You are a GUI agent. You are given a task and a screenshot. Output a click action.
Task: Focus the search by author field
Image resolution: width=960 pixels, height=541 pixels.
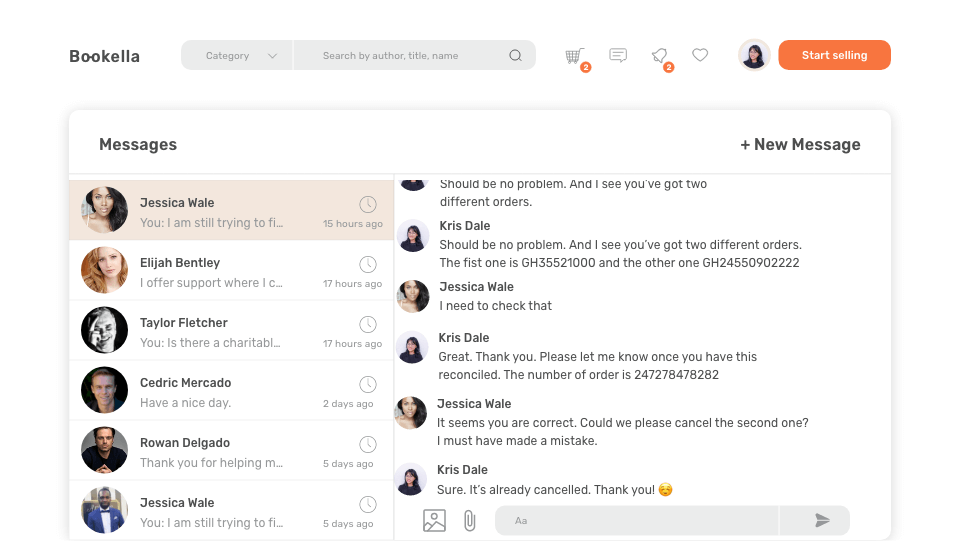coord(414,56)
